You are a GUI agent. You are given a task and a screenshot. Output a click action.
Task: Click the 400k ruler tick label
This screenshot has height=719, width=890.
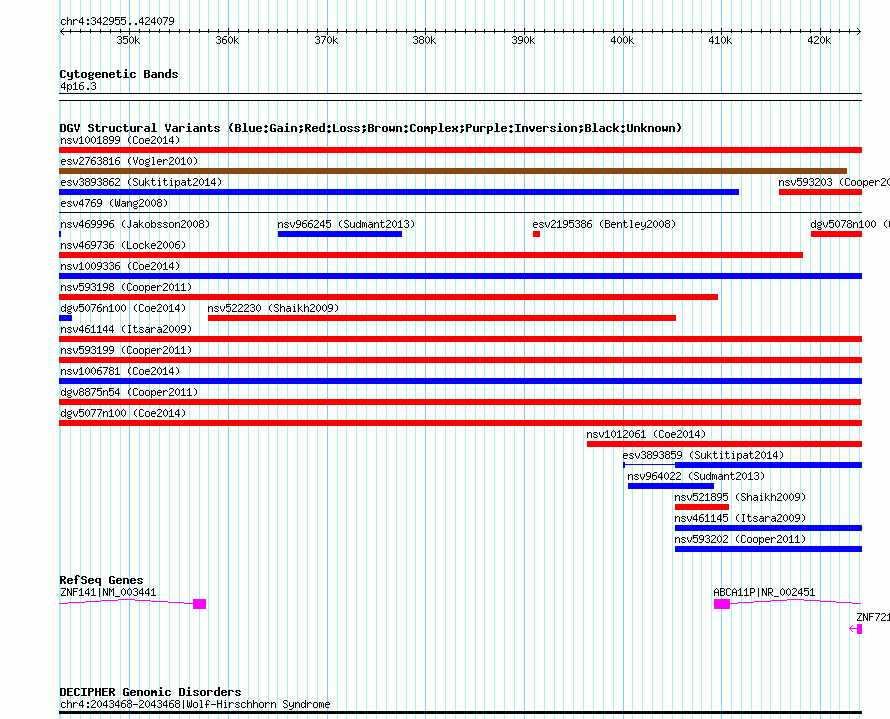click(622, 40)
